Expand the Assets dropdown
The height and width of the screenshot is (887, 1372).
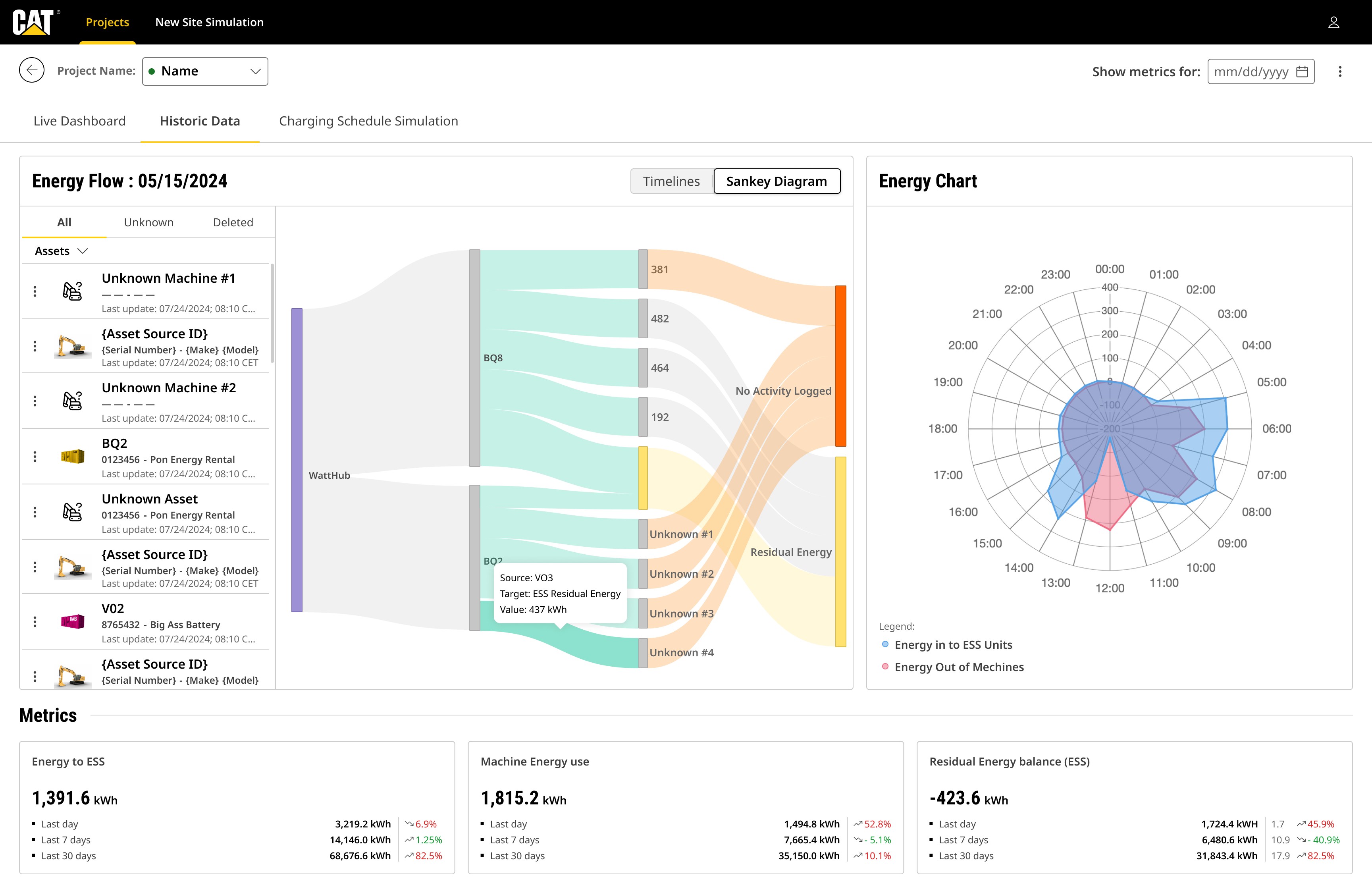(61, 251)
